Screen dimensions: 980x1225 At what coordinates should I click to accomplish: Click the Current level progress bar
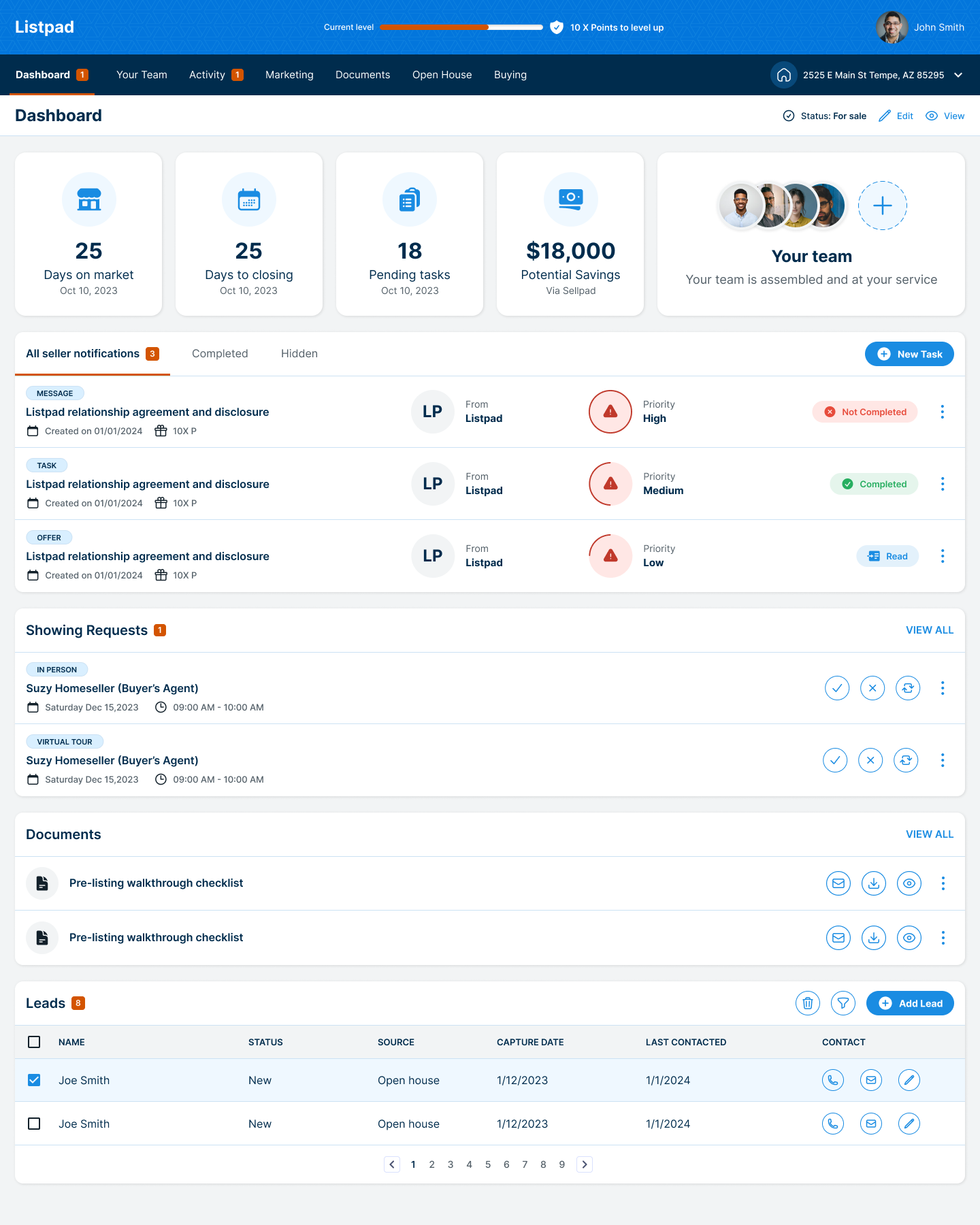click(x=461, y=27)
